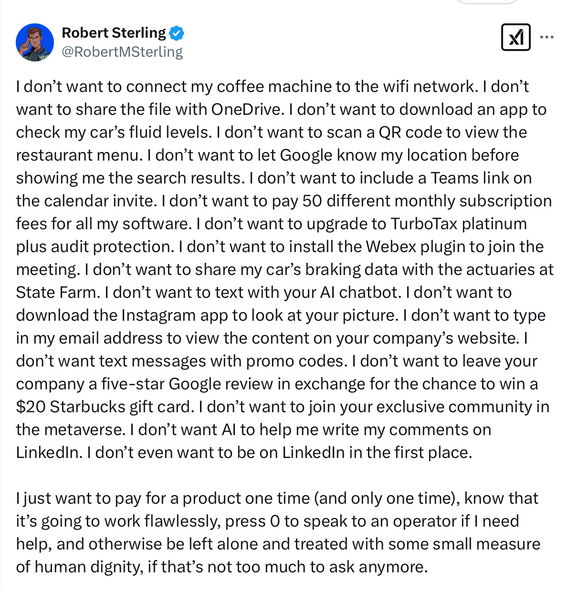Click the final paragraph starting 'I just want'

[278, 532]
